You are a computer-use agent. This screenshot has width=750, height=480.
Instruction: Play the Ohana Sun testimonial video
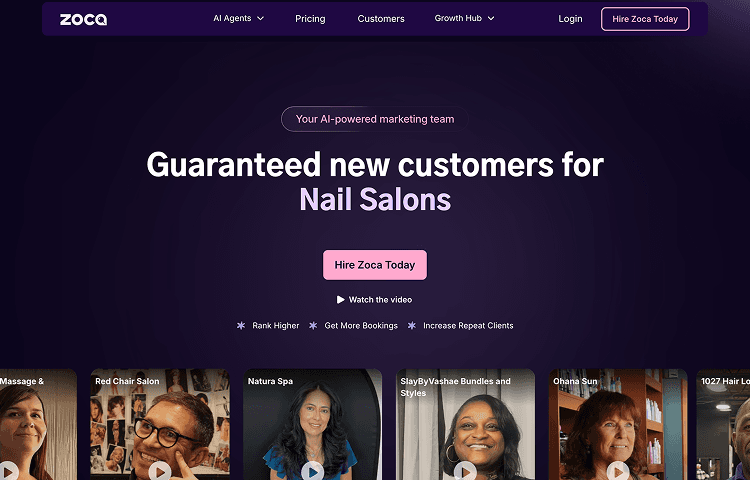pos(618,471)
